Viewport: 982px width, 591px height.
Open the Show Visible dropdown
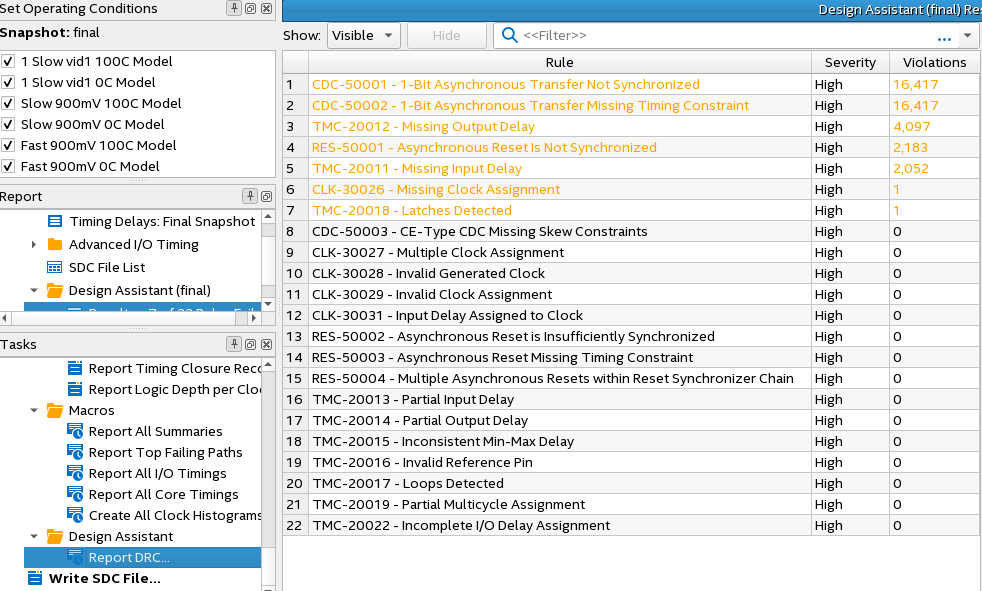coord(364,35)
